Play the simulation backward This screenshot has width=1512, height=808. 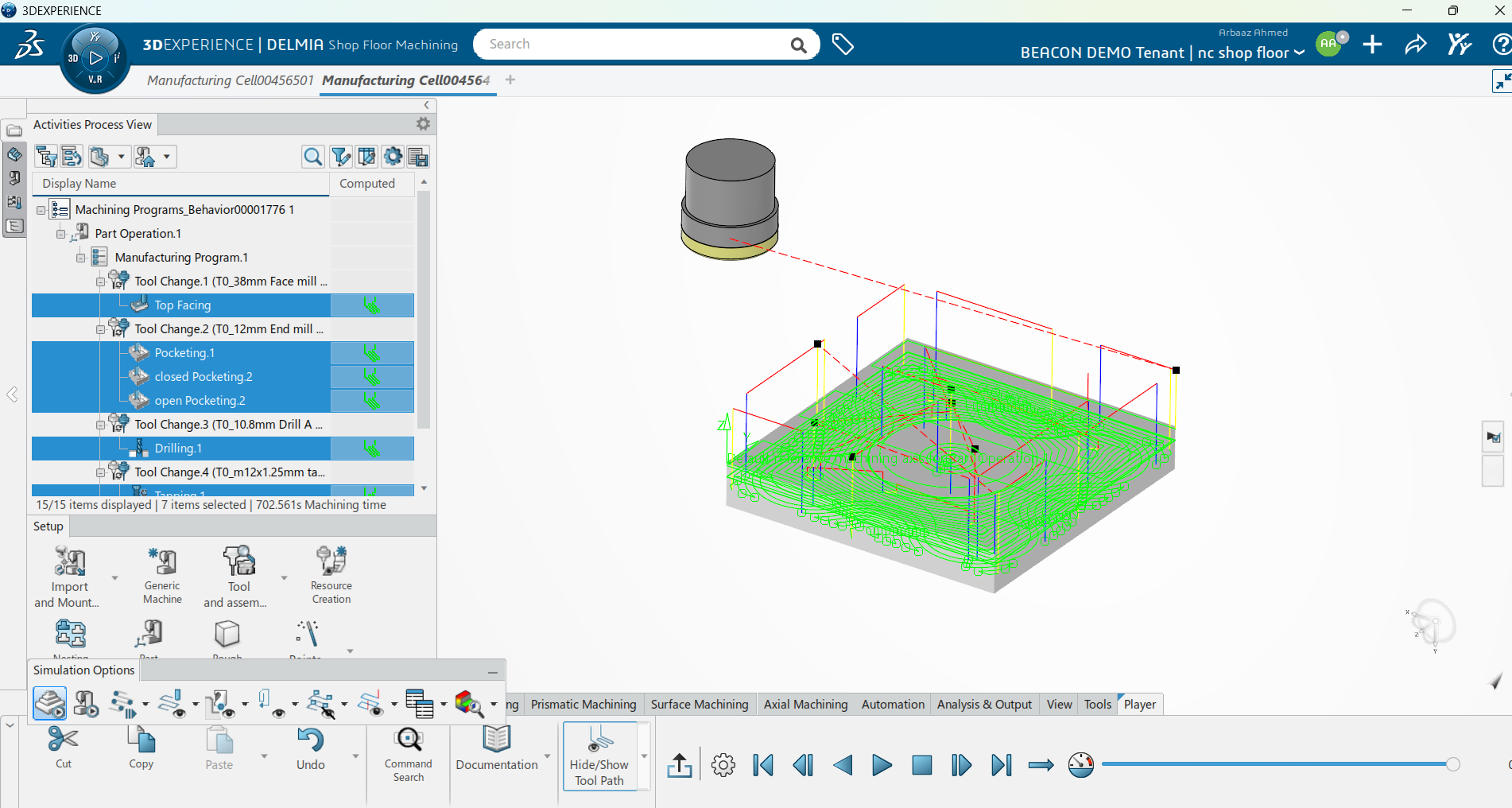843,765
